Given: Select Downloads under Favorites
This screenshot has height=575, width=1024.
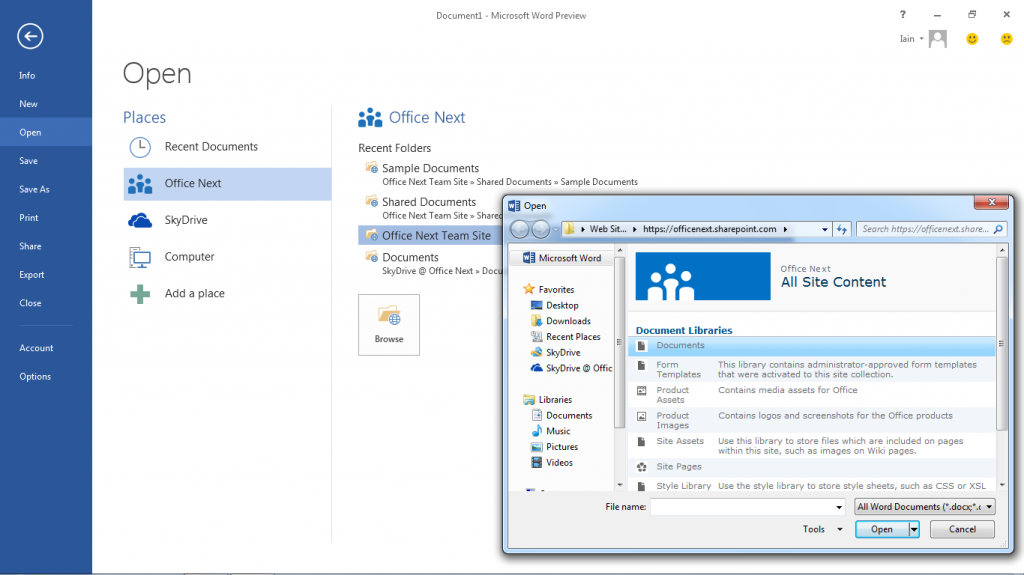Looking at the screenshot, I should (568, 321).
